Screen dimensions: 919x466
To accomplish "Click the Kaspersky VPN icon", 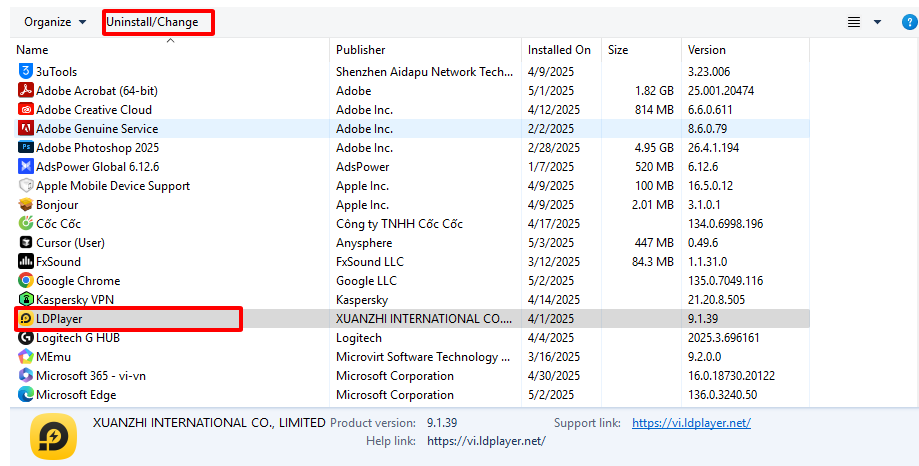I will 25,300.
